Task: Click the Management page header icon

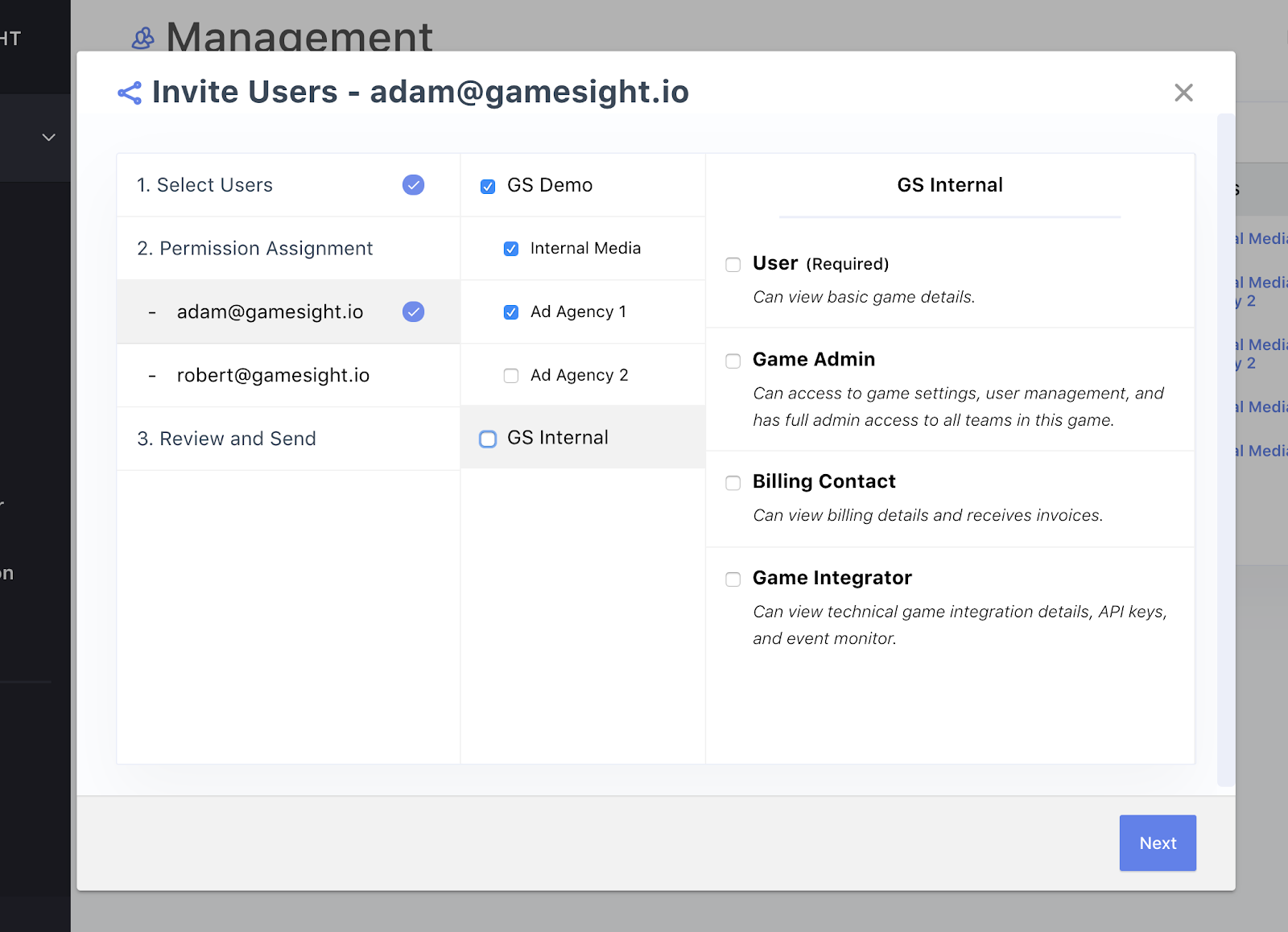Action: point(142,38)
